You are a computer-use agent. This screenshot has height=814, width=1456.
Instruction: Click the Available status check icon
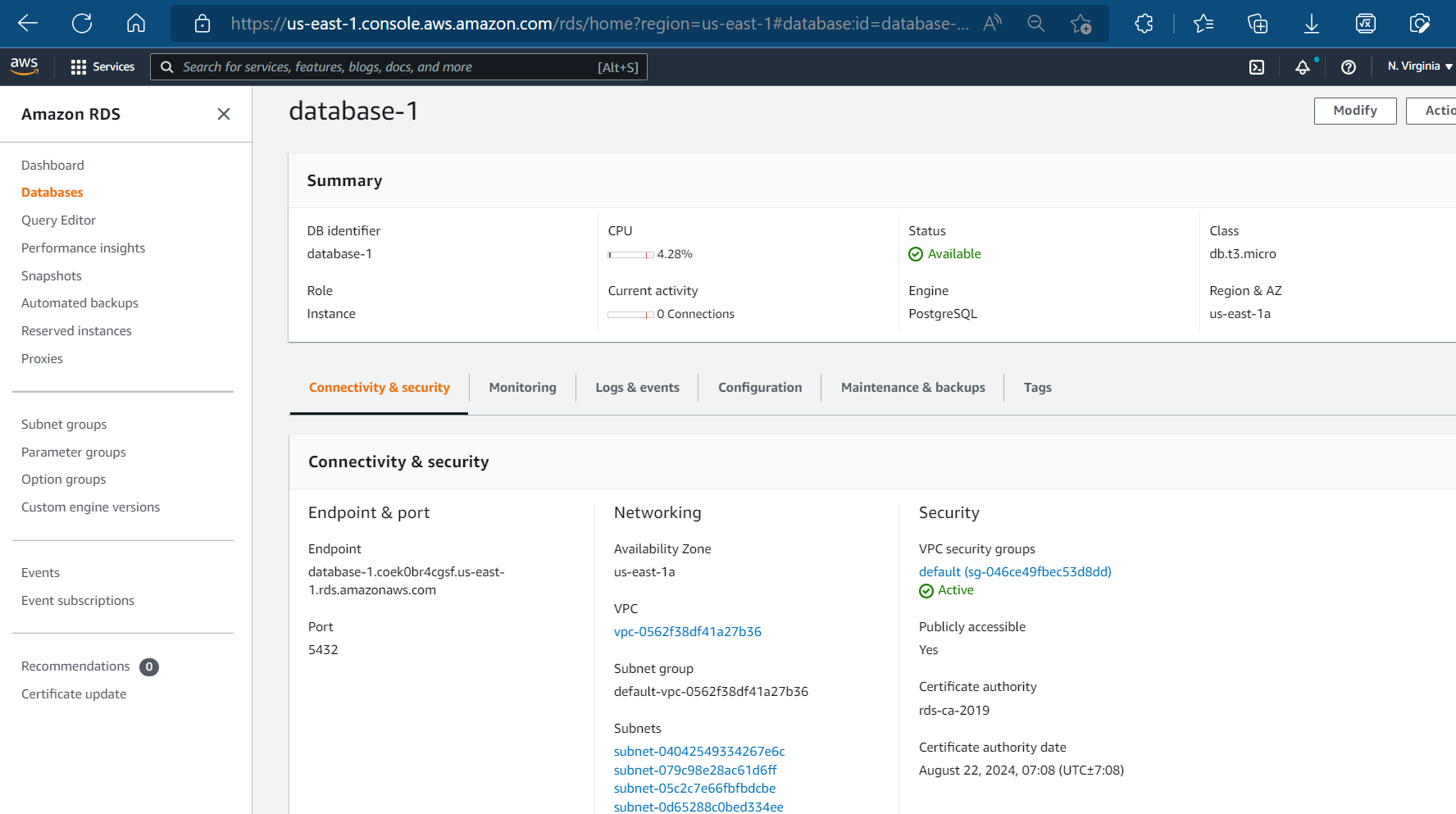(916, 254)
